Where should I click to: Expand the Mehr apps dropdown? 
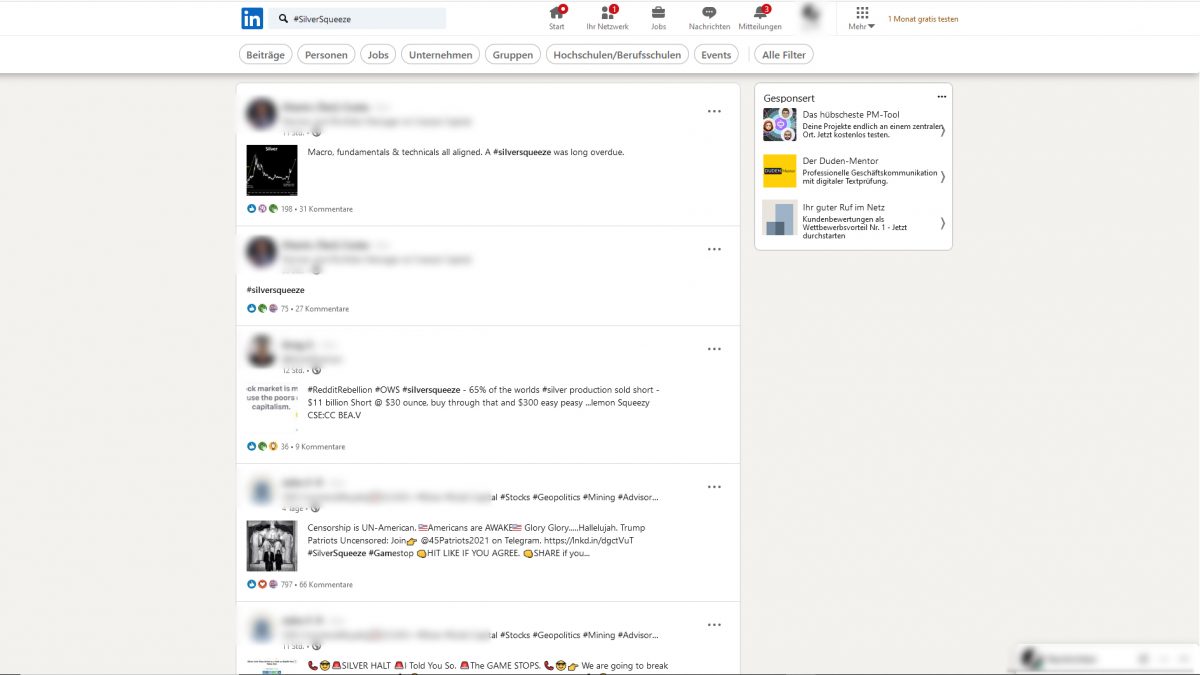[x=862, y=18]
